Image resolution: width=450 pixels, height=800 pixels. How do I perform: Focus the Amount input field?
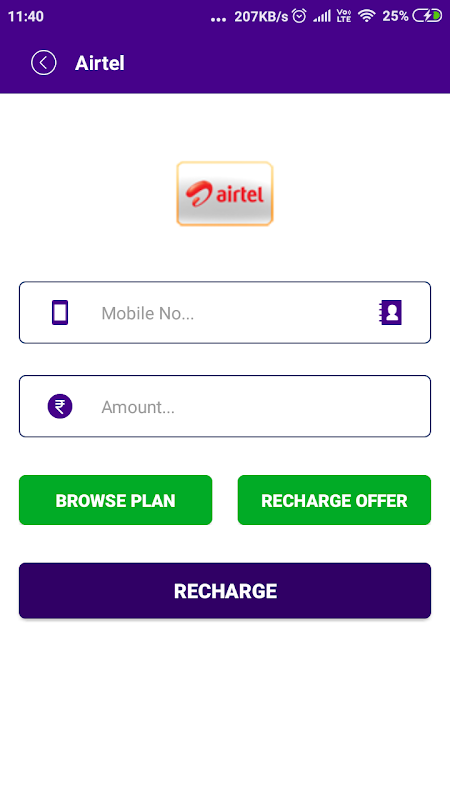(225, 406)
